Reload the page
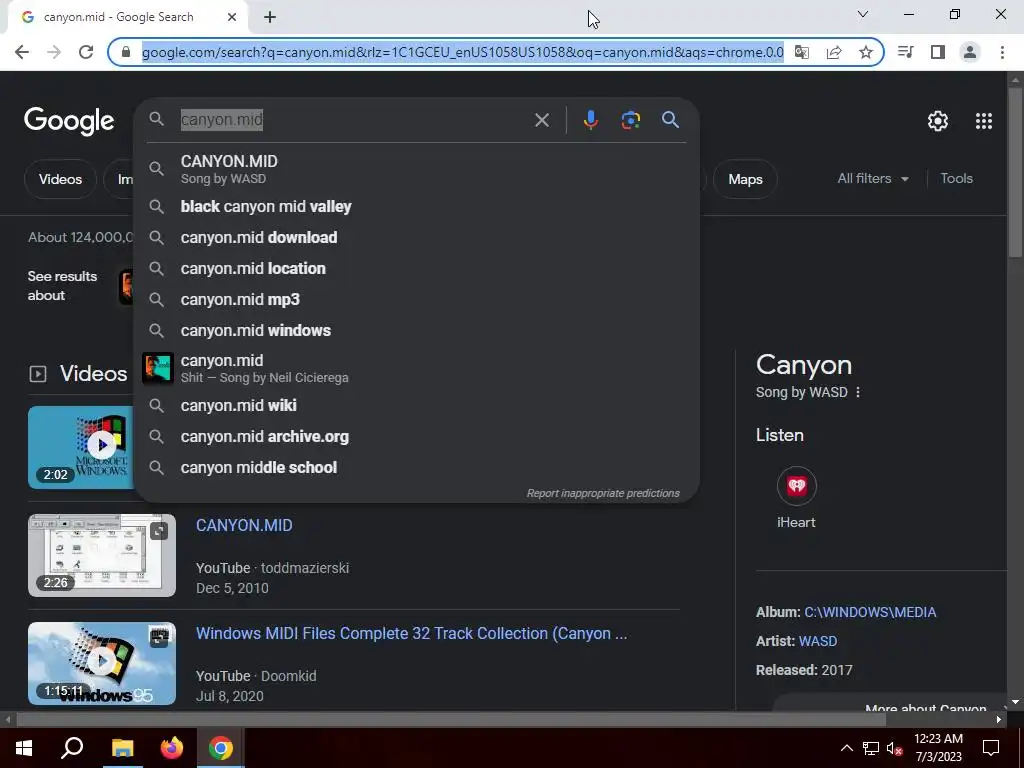1024x768 pixels. [x=86, y=52]
